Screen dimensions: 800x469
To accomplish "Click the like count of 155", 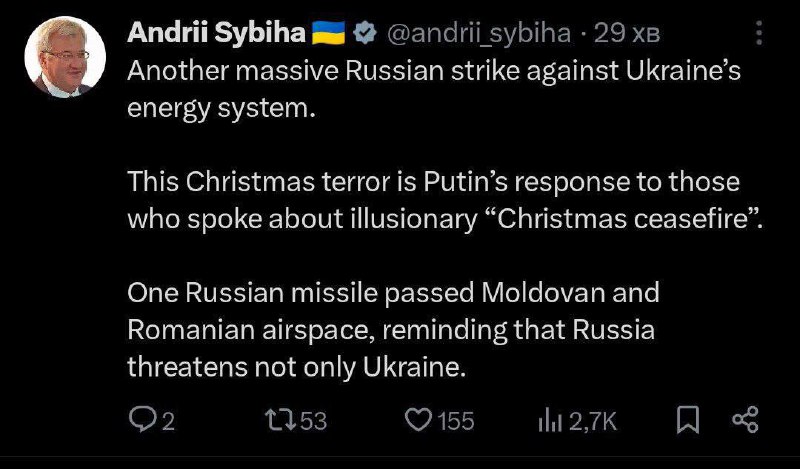I will tap(456, 421).
